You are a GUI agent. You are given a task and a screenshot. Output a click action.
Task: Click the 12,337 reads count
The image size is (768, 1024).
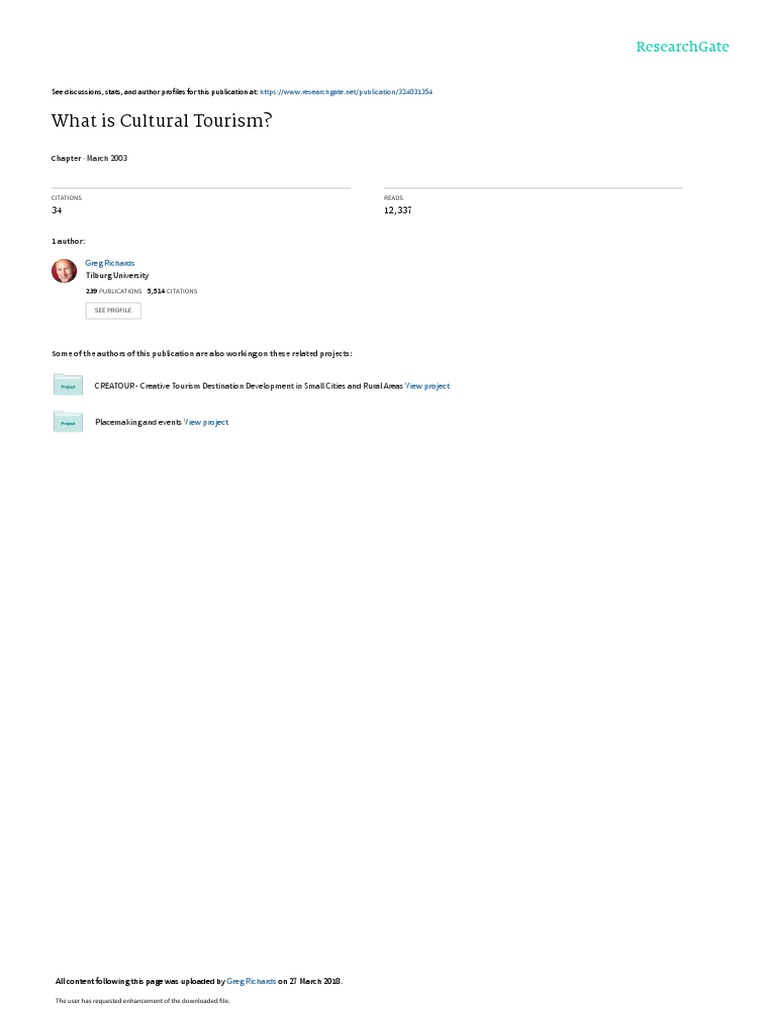[398, 210]
